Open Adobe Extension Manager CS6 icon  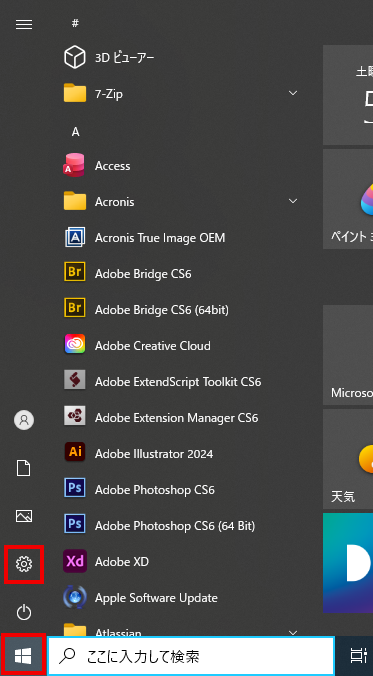pos(75,417)
